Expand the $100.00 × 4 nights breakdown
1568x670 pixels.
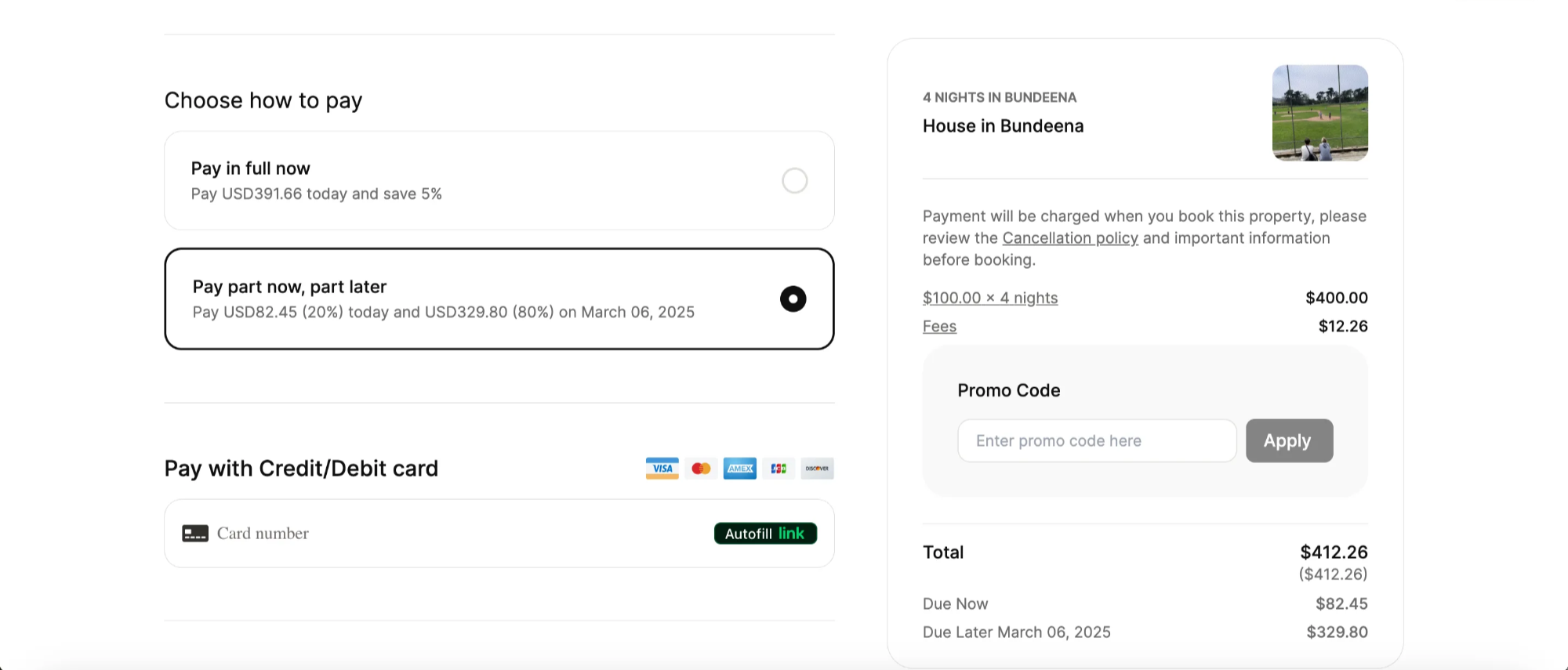pos(989,298)
